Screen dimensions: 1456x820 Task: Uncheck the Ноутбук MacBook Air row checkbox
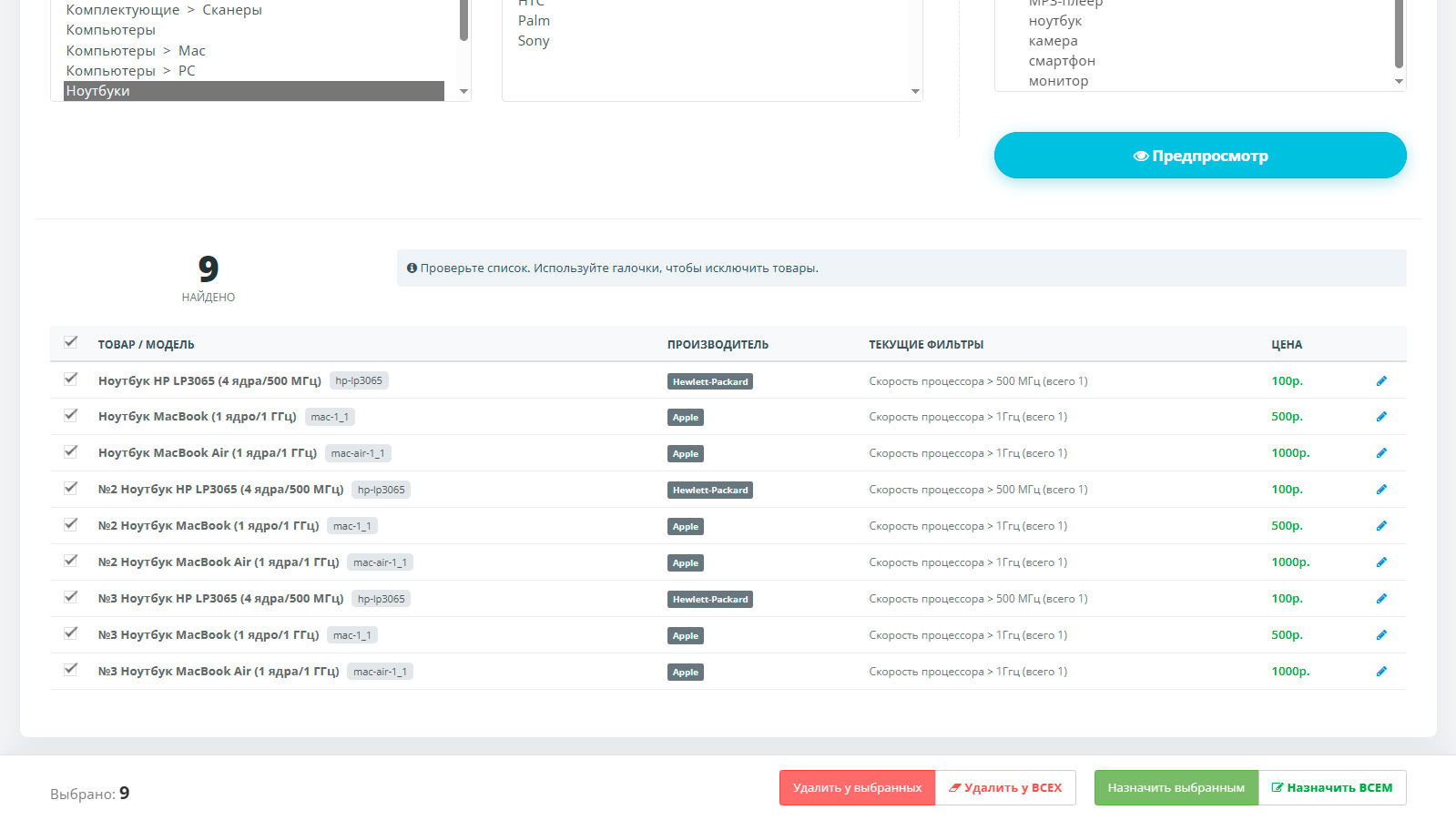pyautogui.click(x=71, y=451)
